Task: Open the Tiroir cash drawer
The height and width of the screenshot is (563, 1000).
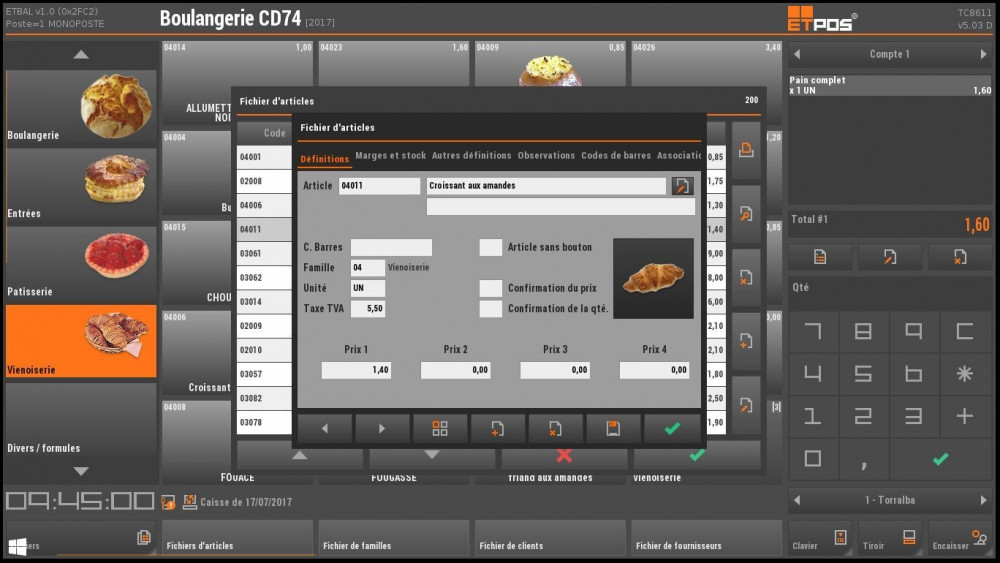Action: (x=892, y=538)
